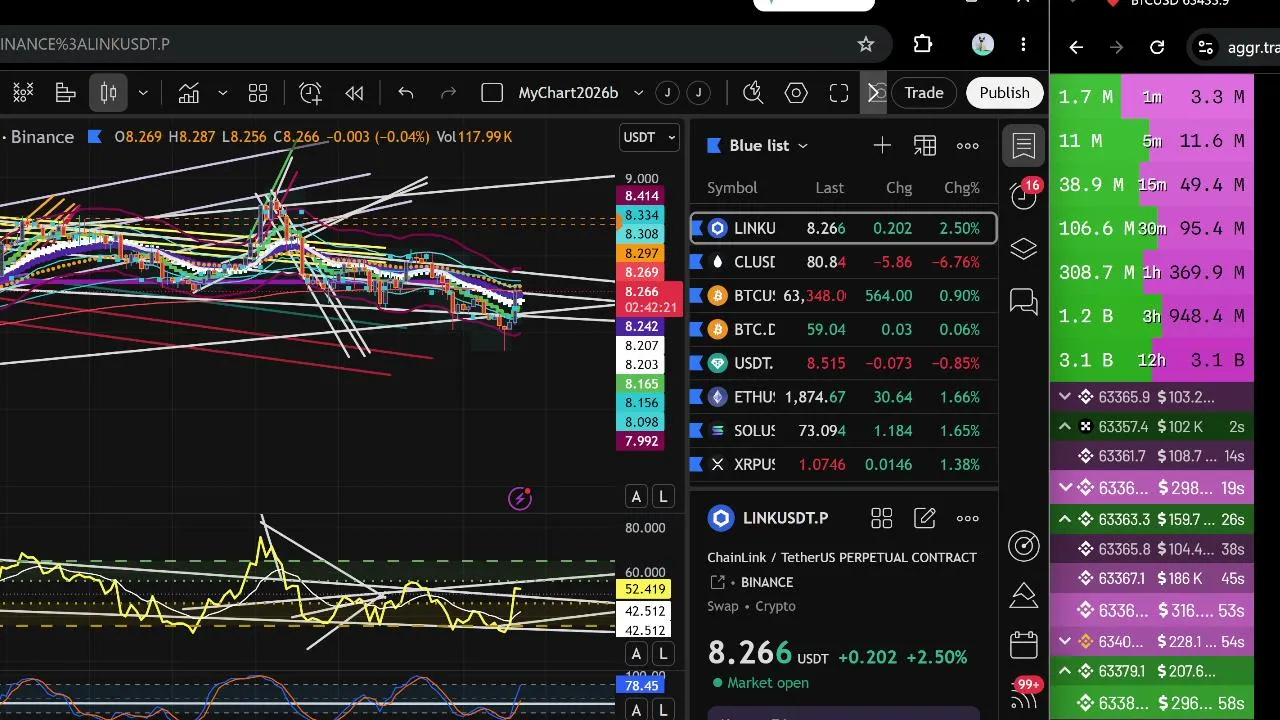
Task: Open the stacked triangles icon in right sidebar
Action: click(x=1024, y=595)
